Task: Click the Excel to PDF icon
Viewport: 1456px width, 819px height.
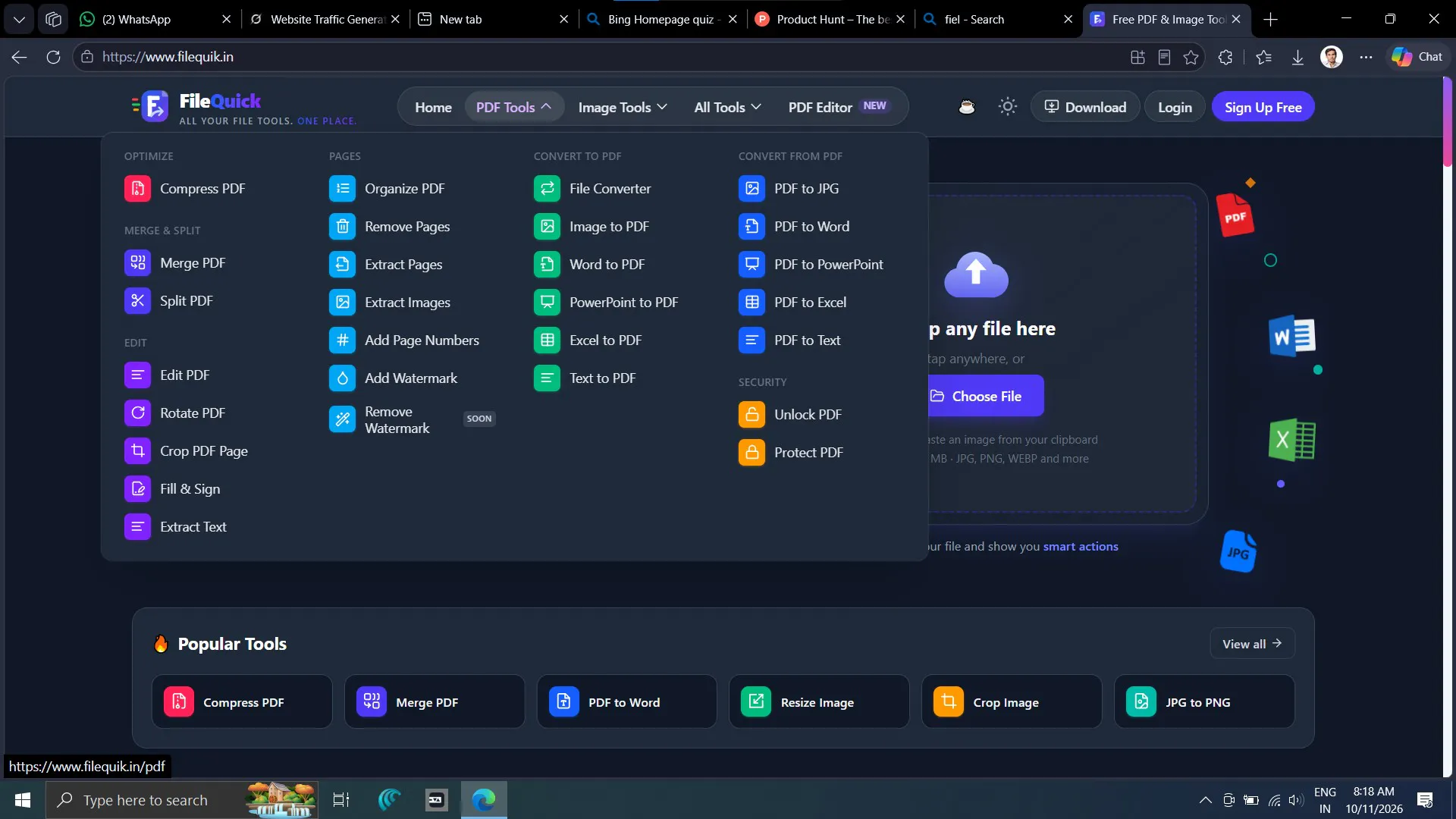Action: [x=547, y=340]
